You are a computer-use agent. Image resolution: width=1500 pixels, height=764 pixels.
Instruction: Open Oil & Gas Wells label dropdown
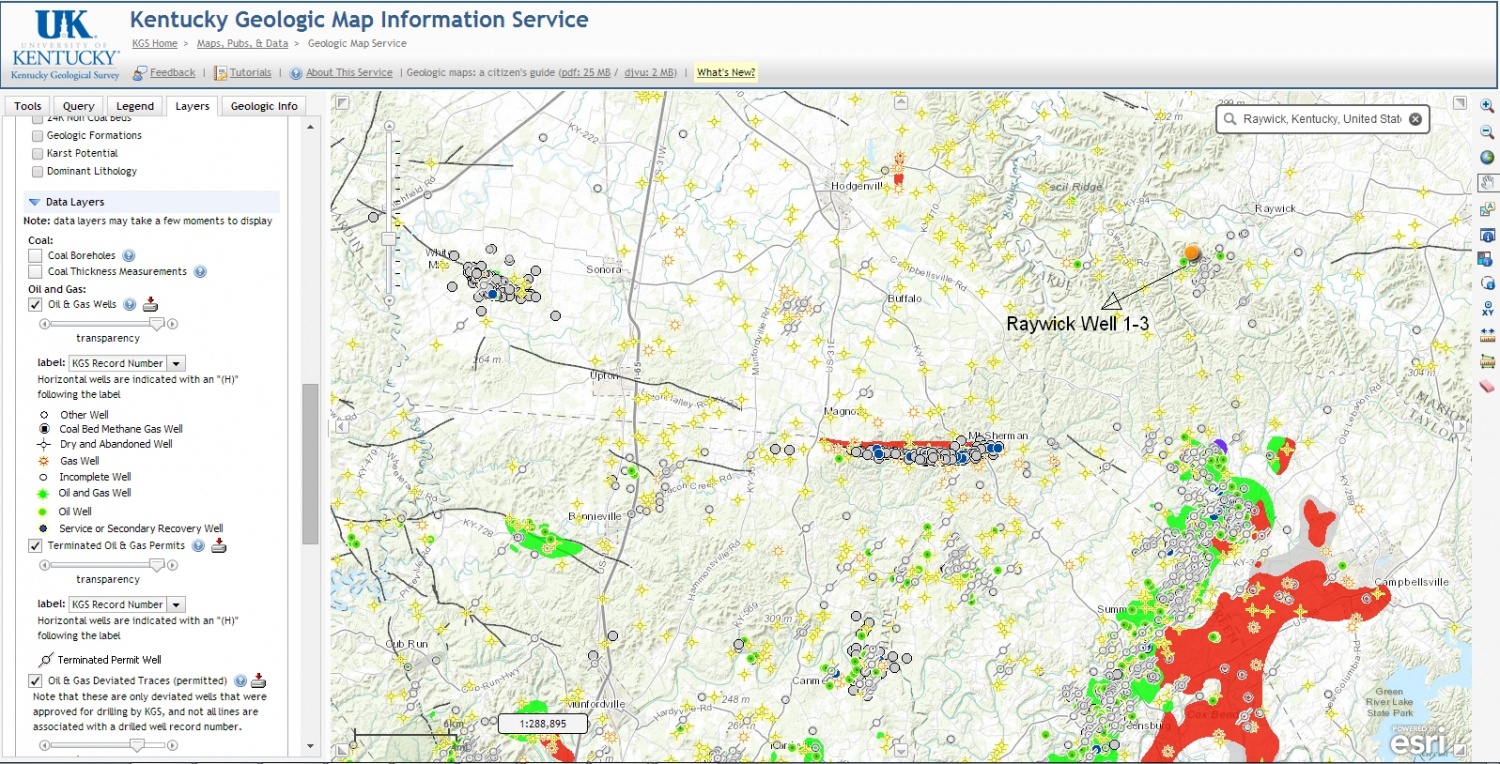[x=176, y=364]
